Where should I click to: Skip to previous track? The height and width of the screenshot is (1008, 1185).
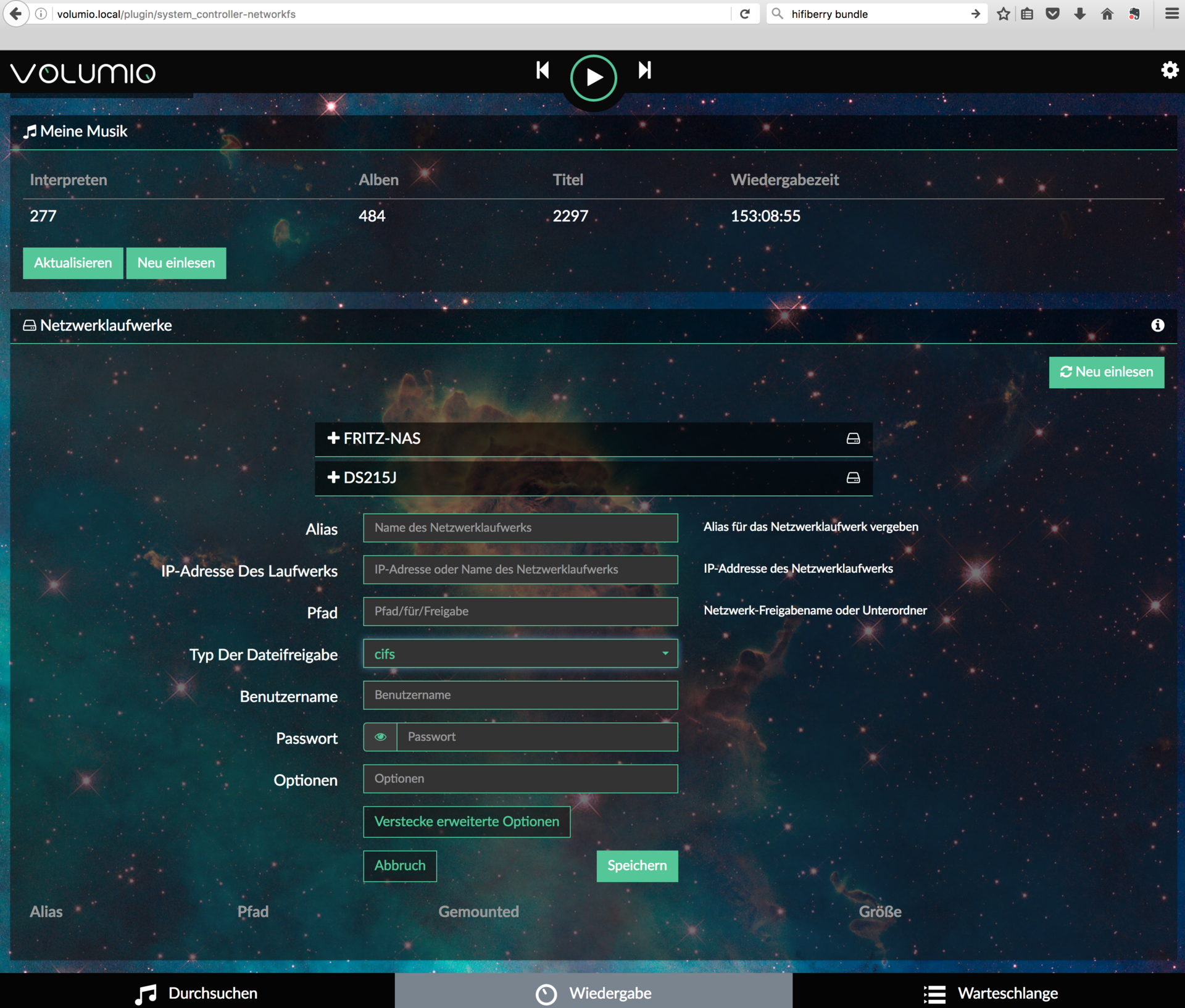coord(543,70)
